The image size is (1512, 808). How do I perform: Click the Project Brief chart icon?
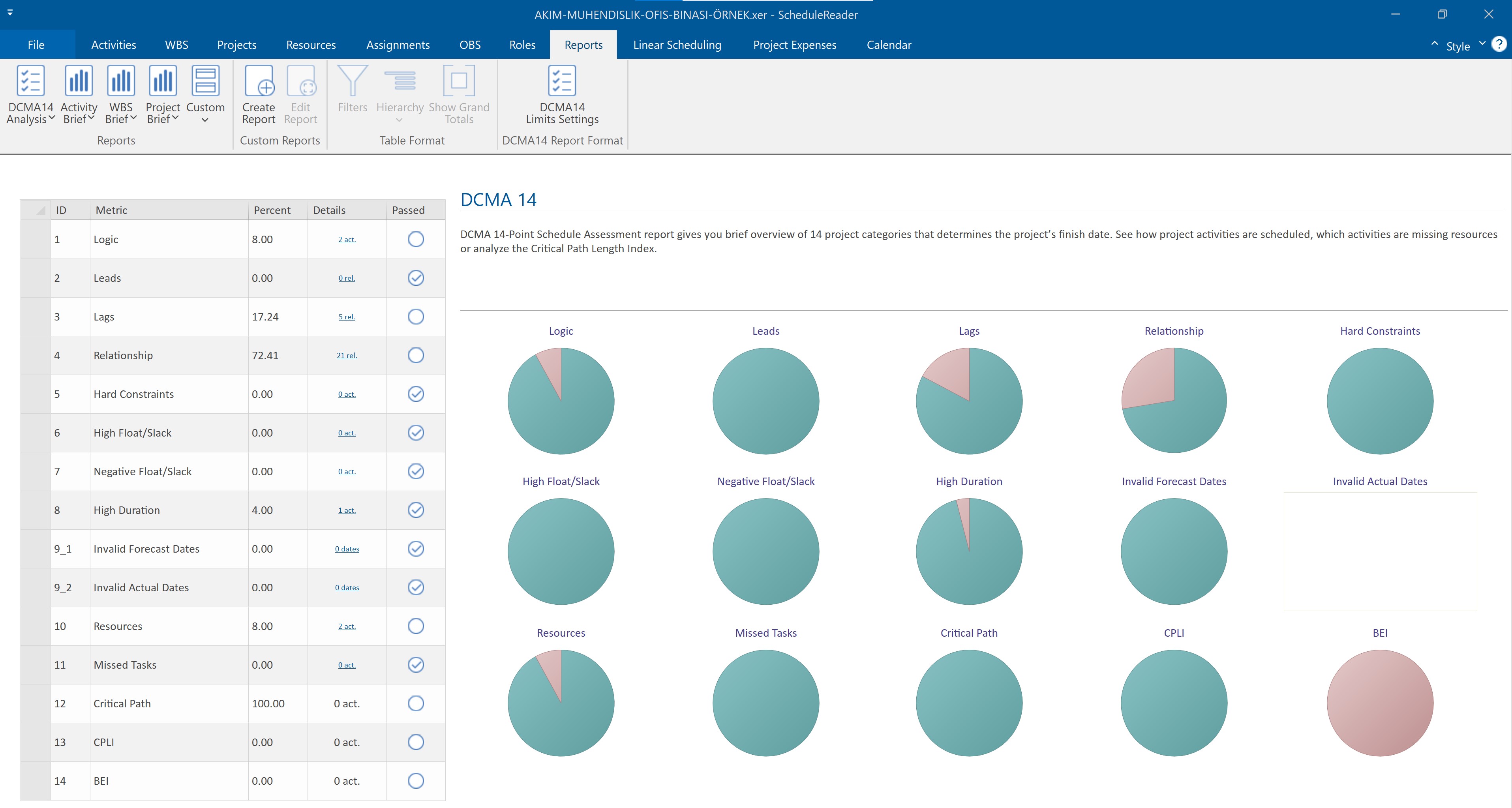pyautogui.click(x=163, y=81)
